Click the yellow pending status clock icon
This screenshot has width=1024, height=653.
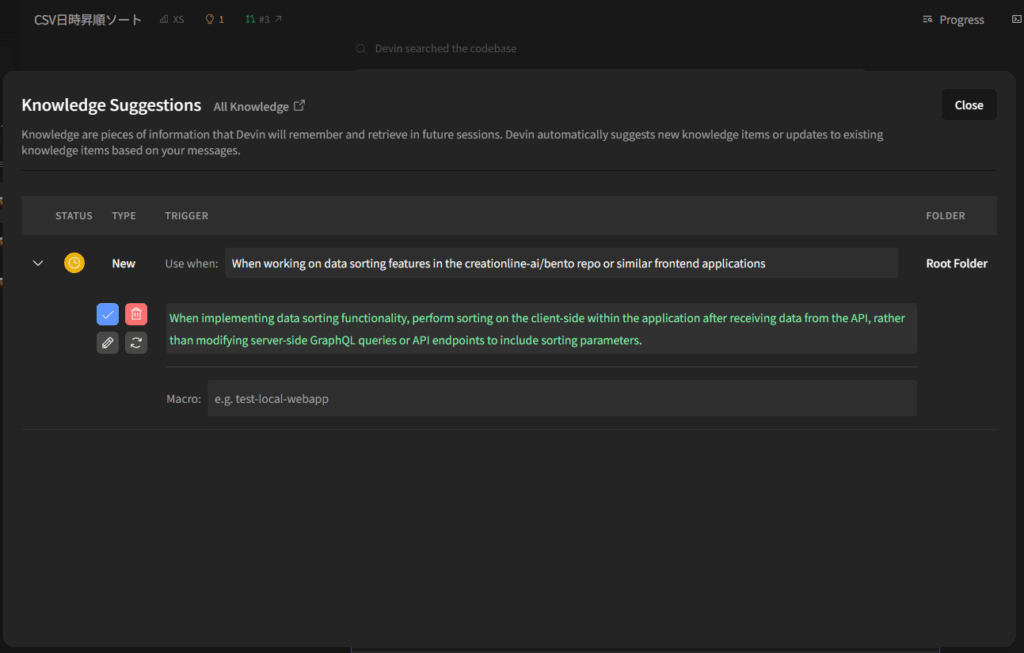coord(74,263)
